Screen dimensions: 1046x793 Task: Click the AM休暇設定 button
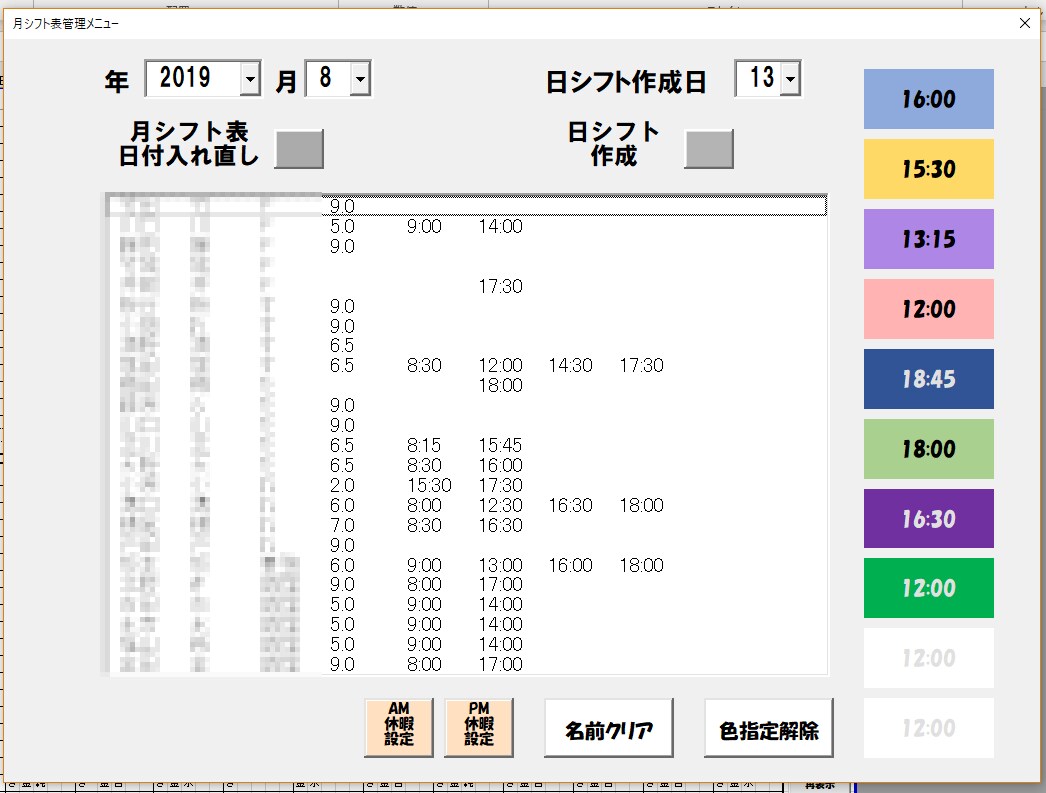coord(399,727)
